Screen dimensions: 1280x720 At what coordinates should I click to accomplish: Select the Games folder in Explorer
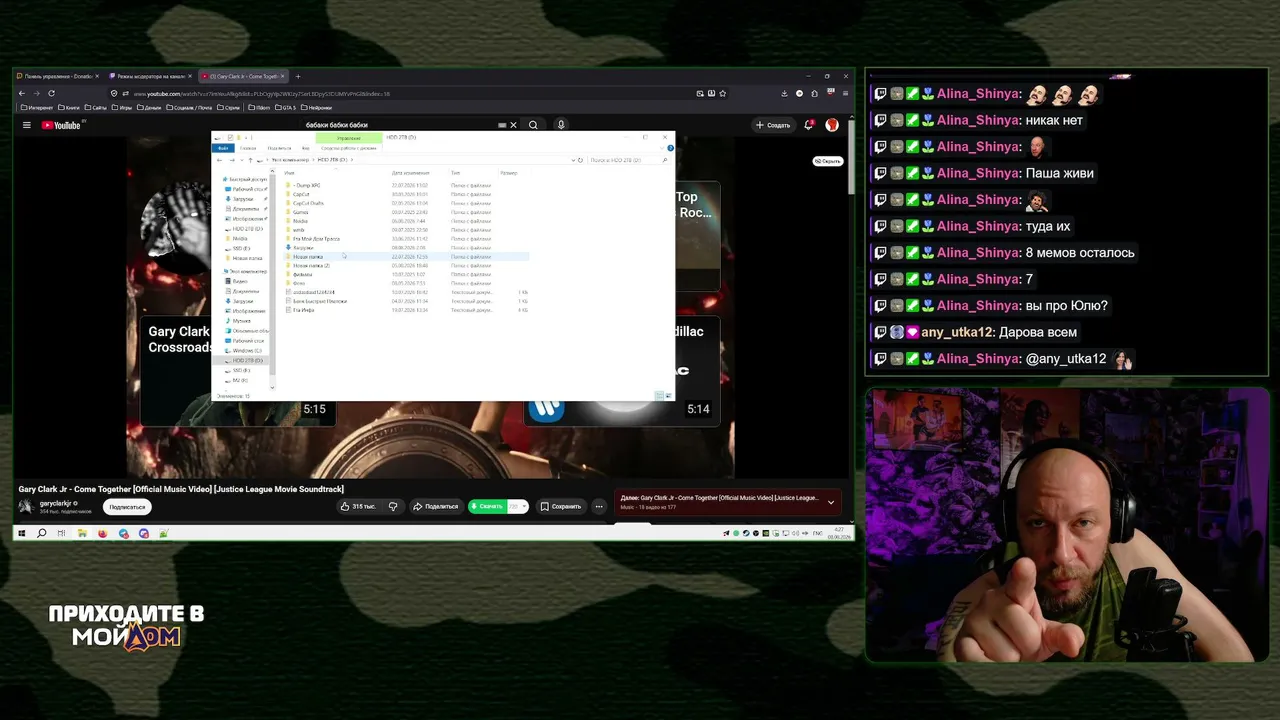300,212
